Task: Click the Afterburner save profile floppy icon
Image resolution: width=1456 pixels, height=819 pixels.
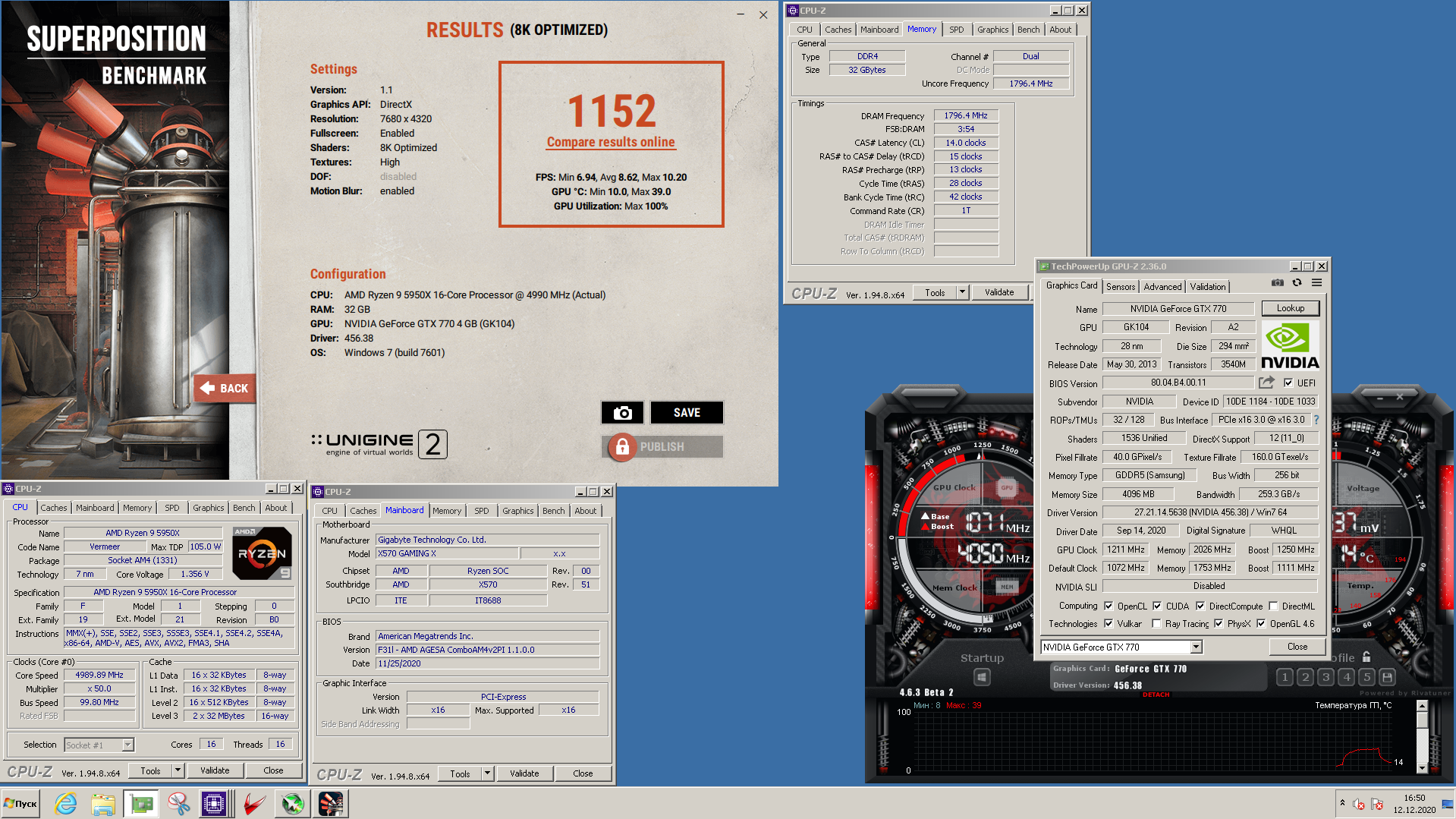Action: [1387, 677]
